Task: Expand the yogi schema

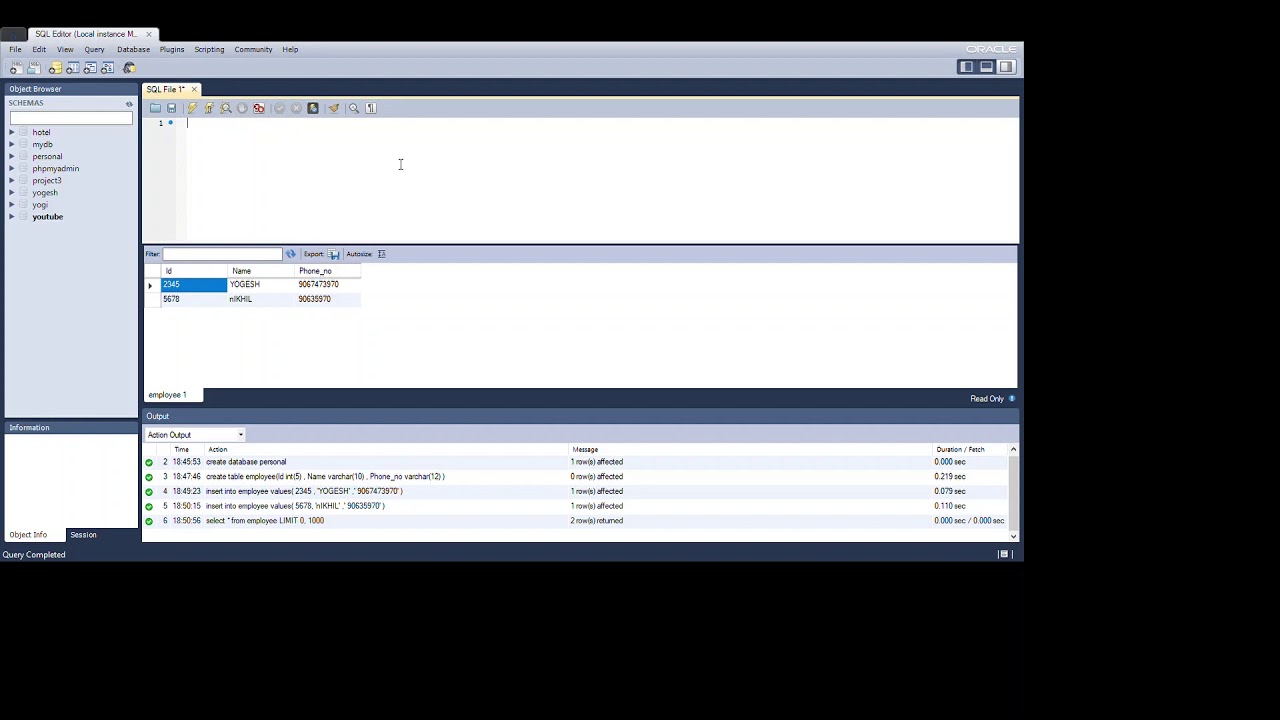Action: pyautogui.click(x=12, y=204)
